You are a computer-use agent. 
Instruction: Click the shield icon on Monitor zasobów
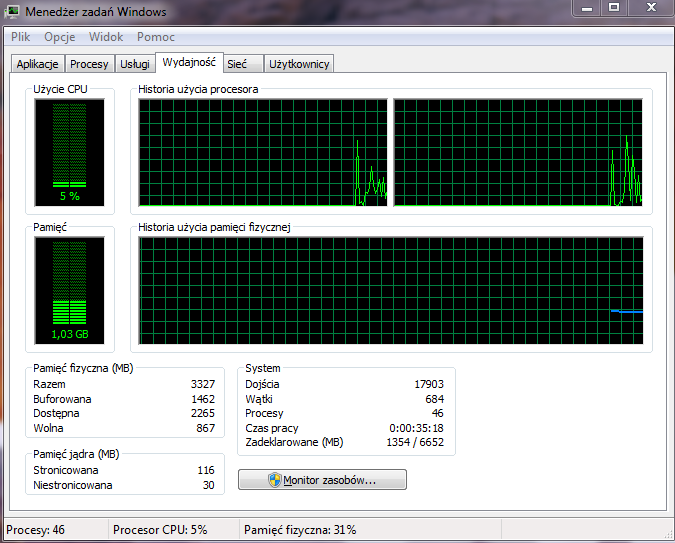(x=274, y=480)
